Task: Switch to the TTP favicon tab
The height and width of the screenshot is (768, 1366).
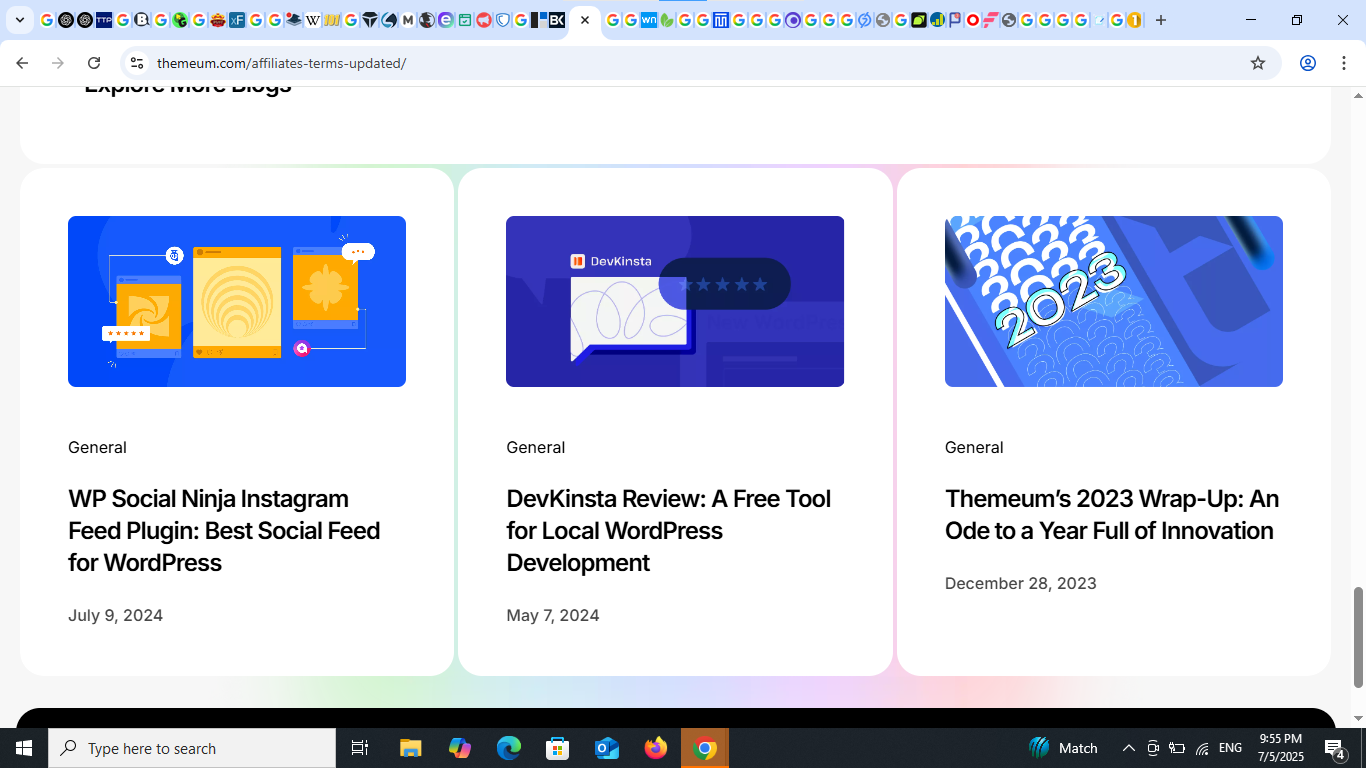Action: tap(104, 20)
